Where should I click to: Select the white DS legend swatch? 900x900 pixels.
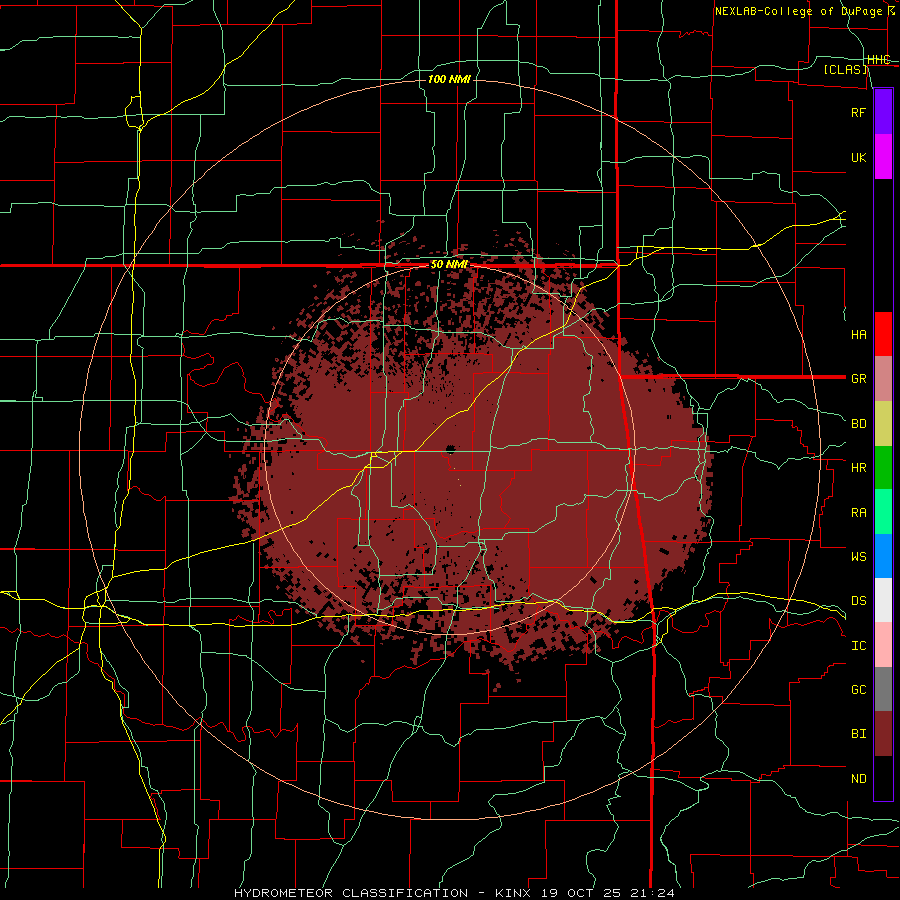pos(883,600)
